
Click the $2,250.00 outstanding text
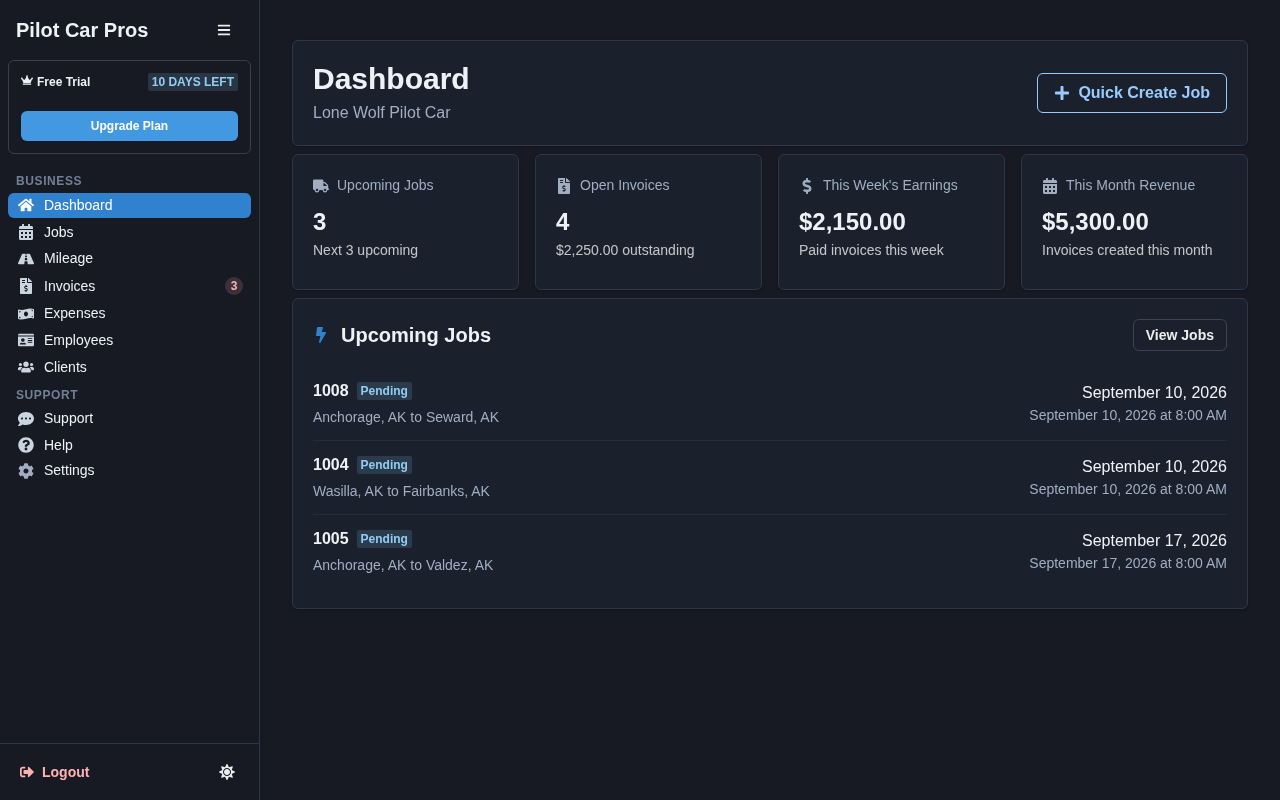coord(625,250)
